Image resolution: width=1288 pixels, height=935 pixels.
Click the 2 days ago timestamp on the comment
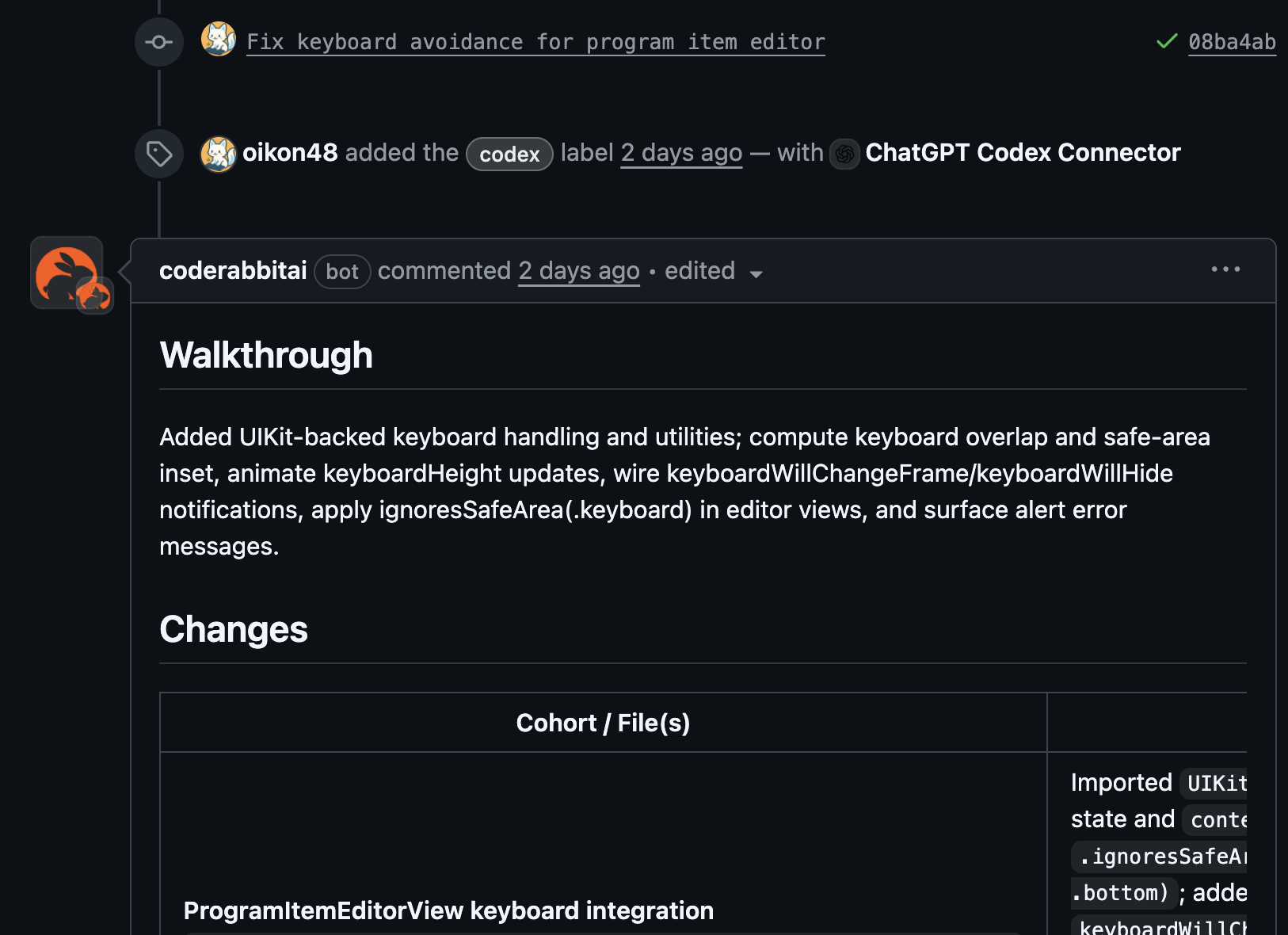pos(579,271)
